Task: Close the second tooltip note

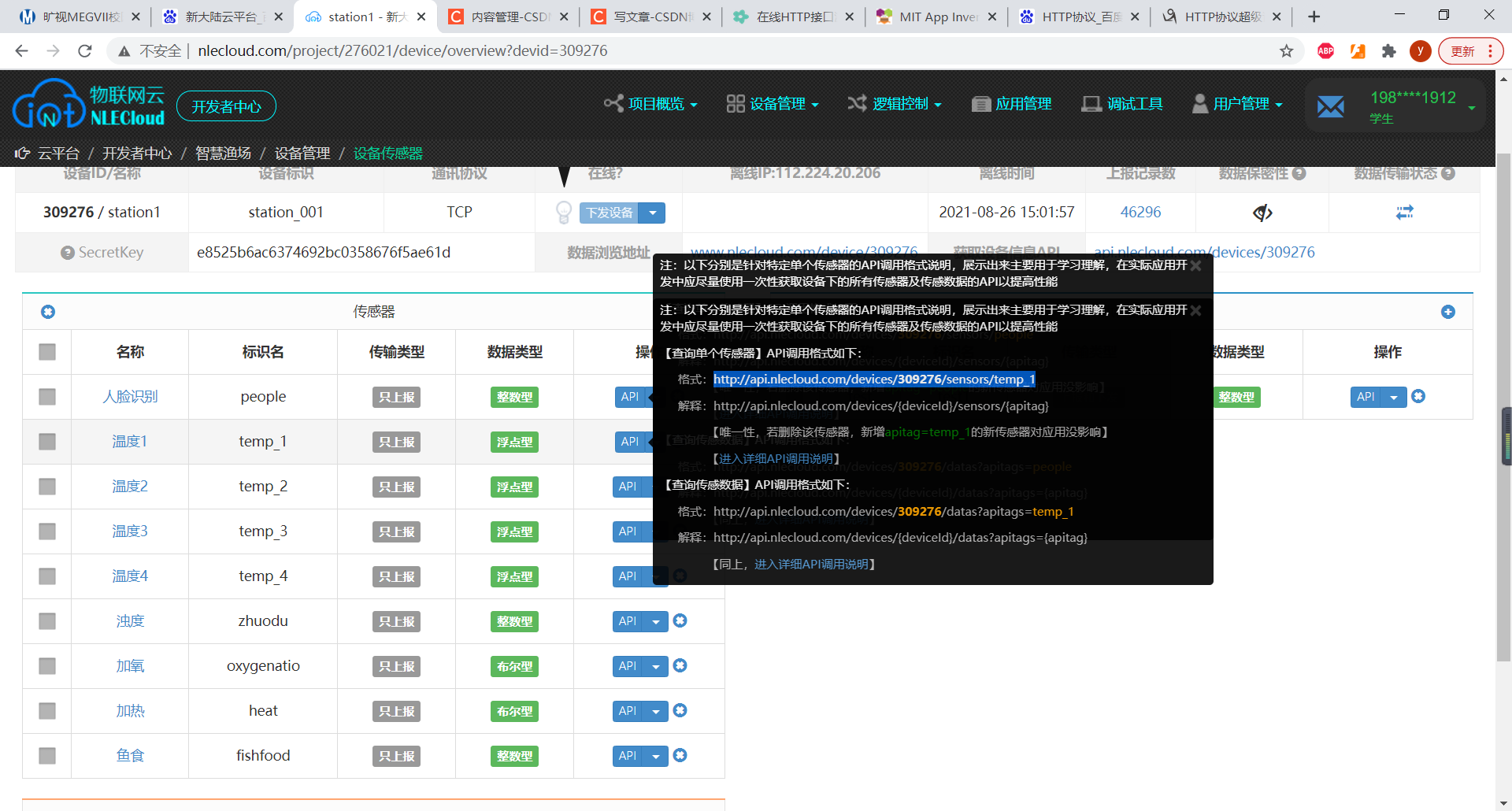Action: [1195, 311]
